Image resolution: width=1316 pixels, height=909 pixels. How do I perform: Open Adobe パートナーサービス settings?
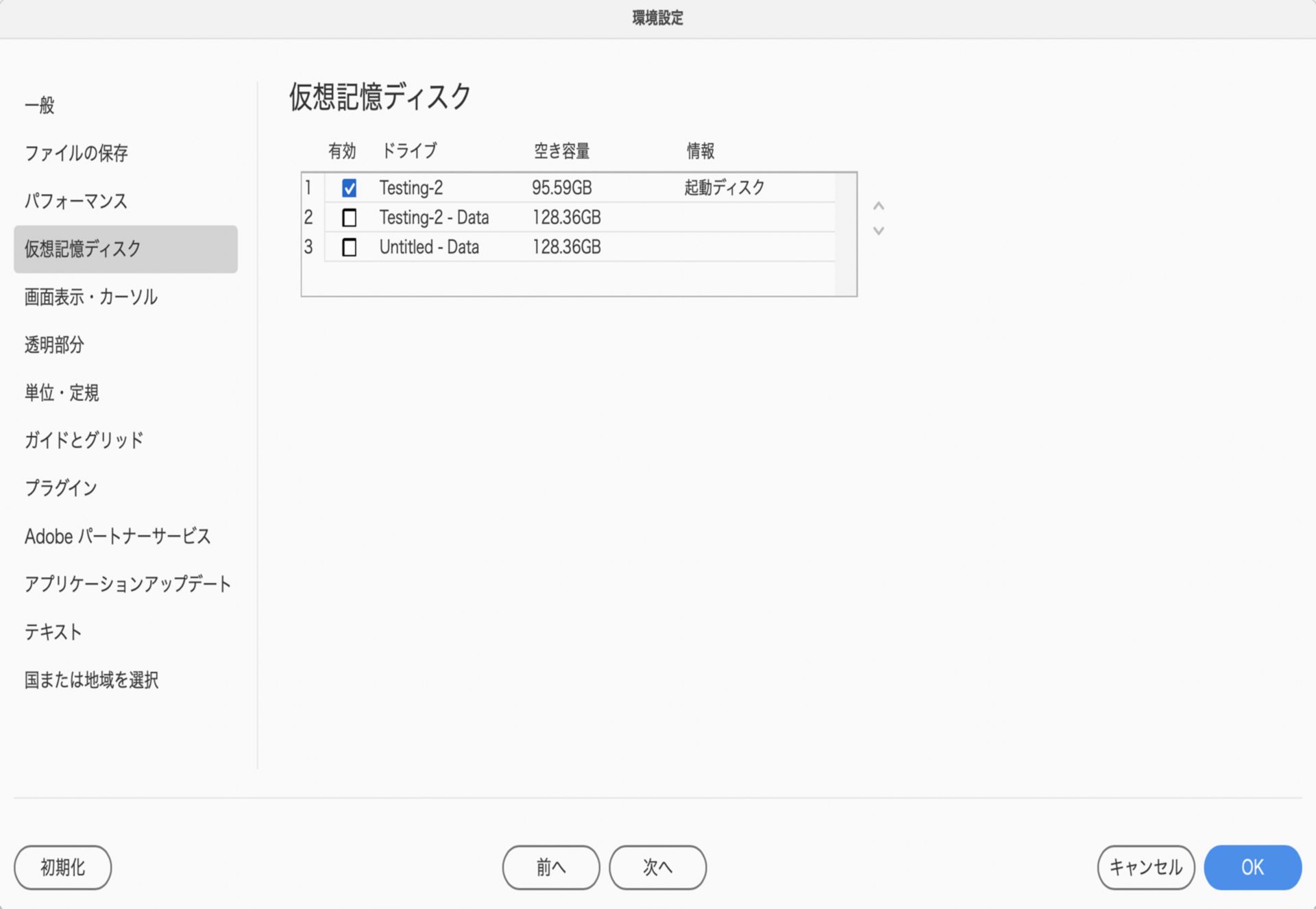point(117,536)
